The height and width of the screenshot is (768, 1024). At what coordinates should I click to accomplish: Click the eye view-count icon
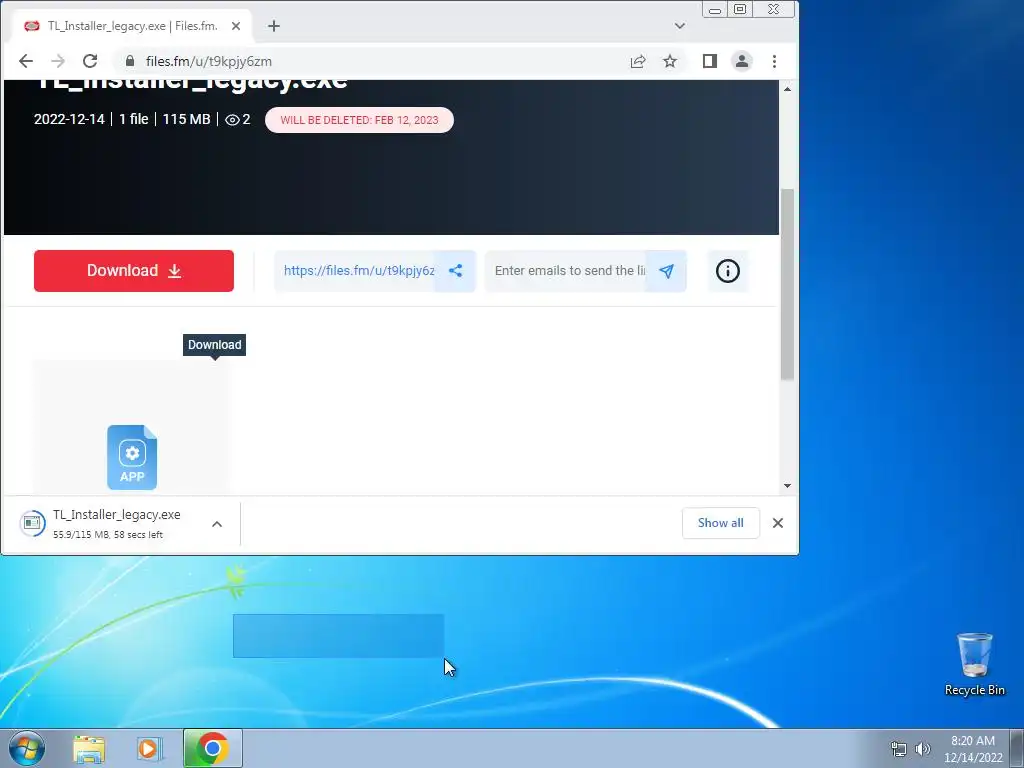point(232,120)
